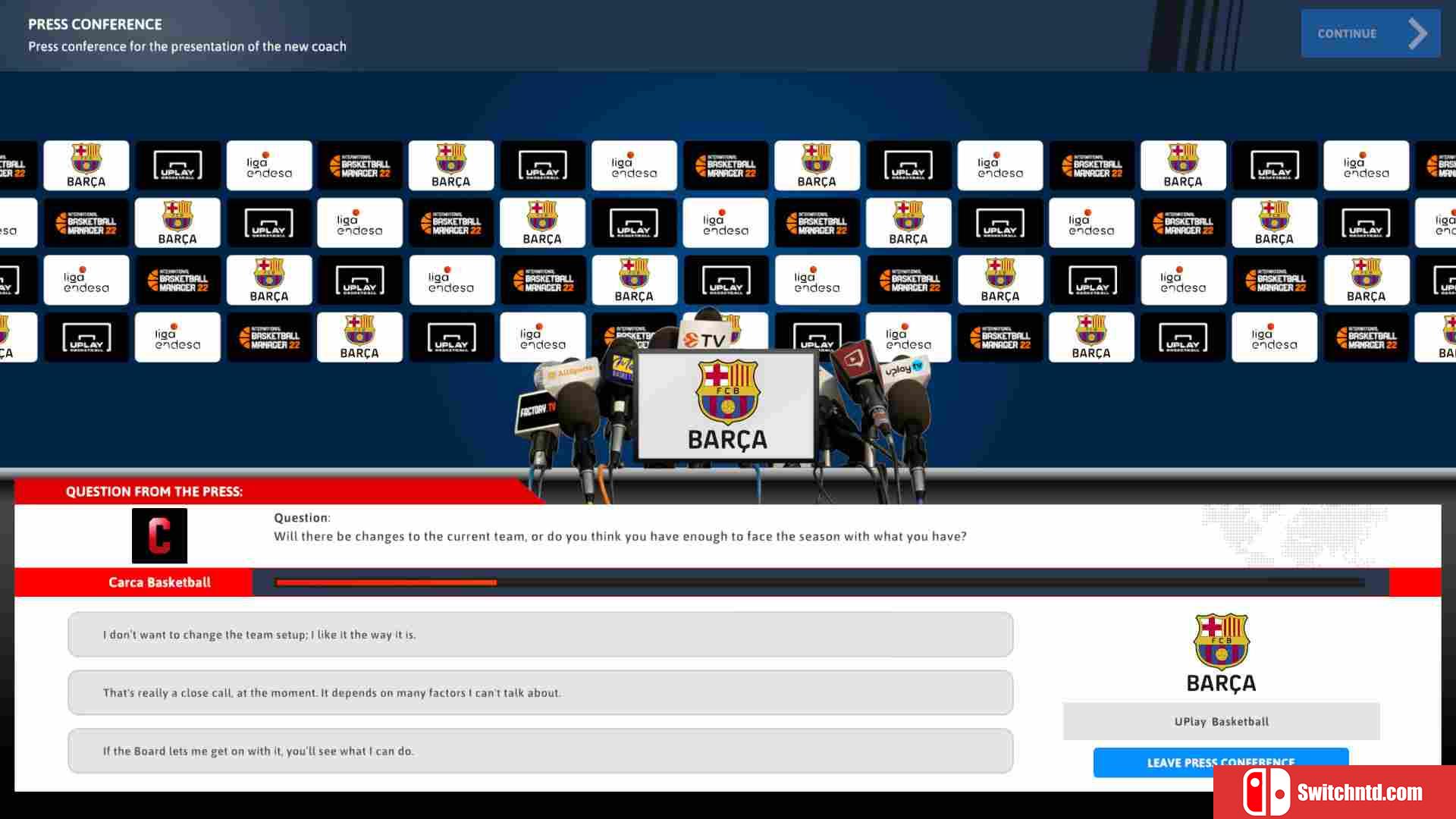Click the arrow chevron next to Continue
1456x819 pixels.
coord(1417,33)
